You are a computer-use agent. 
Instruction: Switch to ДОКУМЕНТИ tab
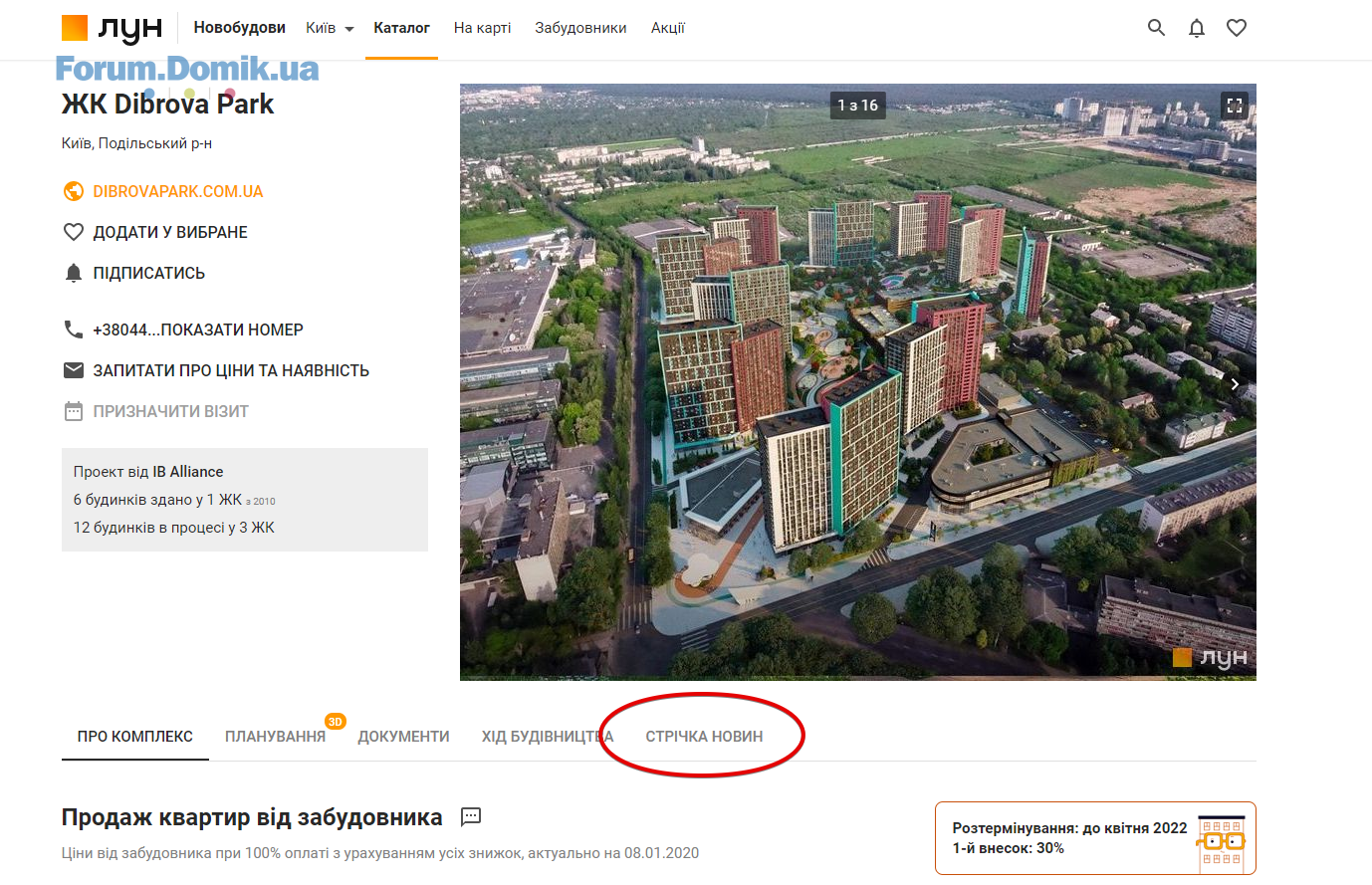pos(403,737)
